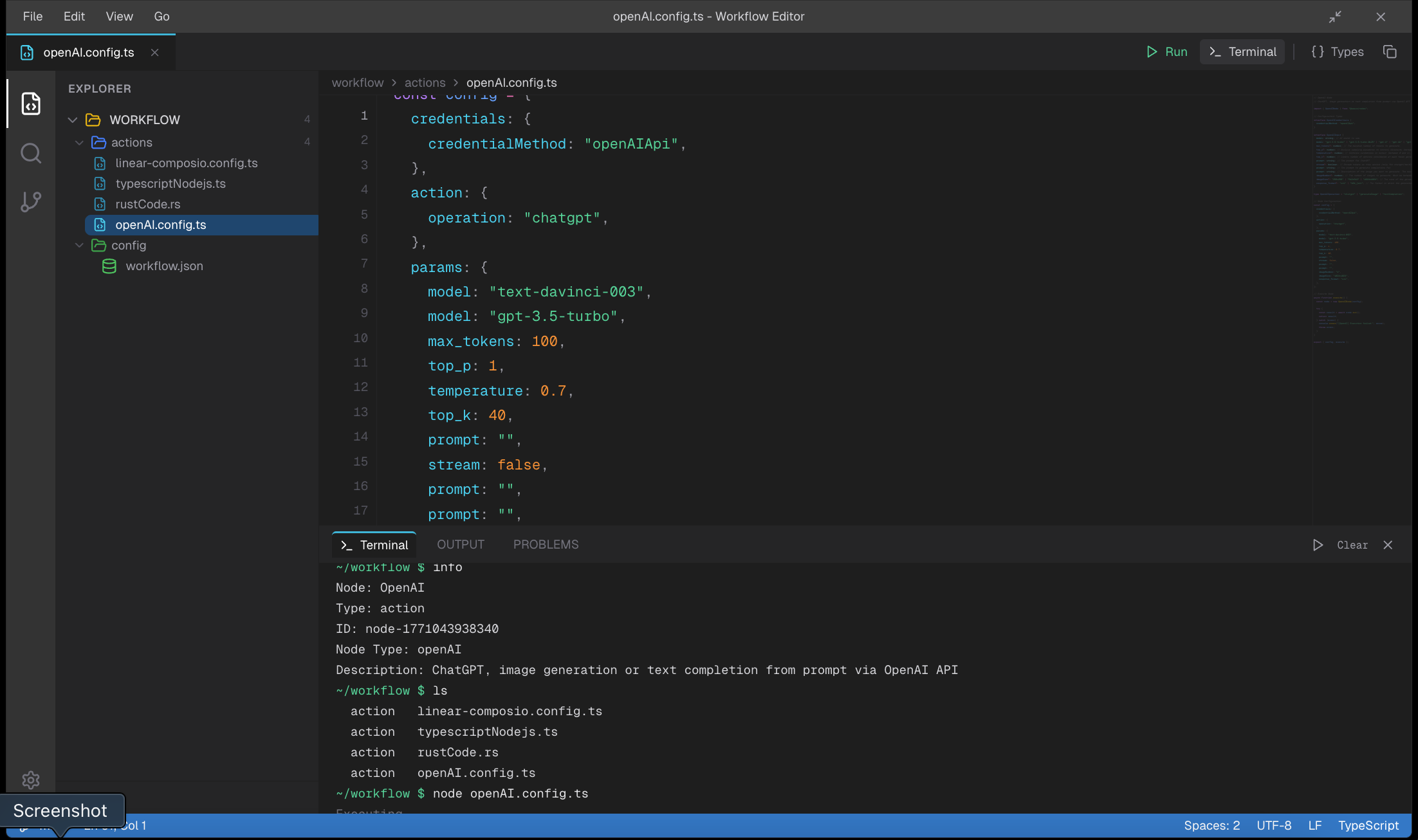Collapse the config folder chevron
This screenshot has height=840, width=1418.
[79, 246]
